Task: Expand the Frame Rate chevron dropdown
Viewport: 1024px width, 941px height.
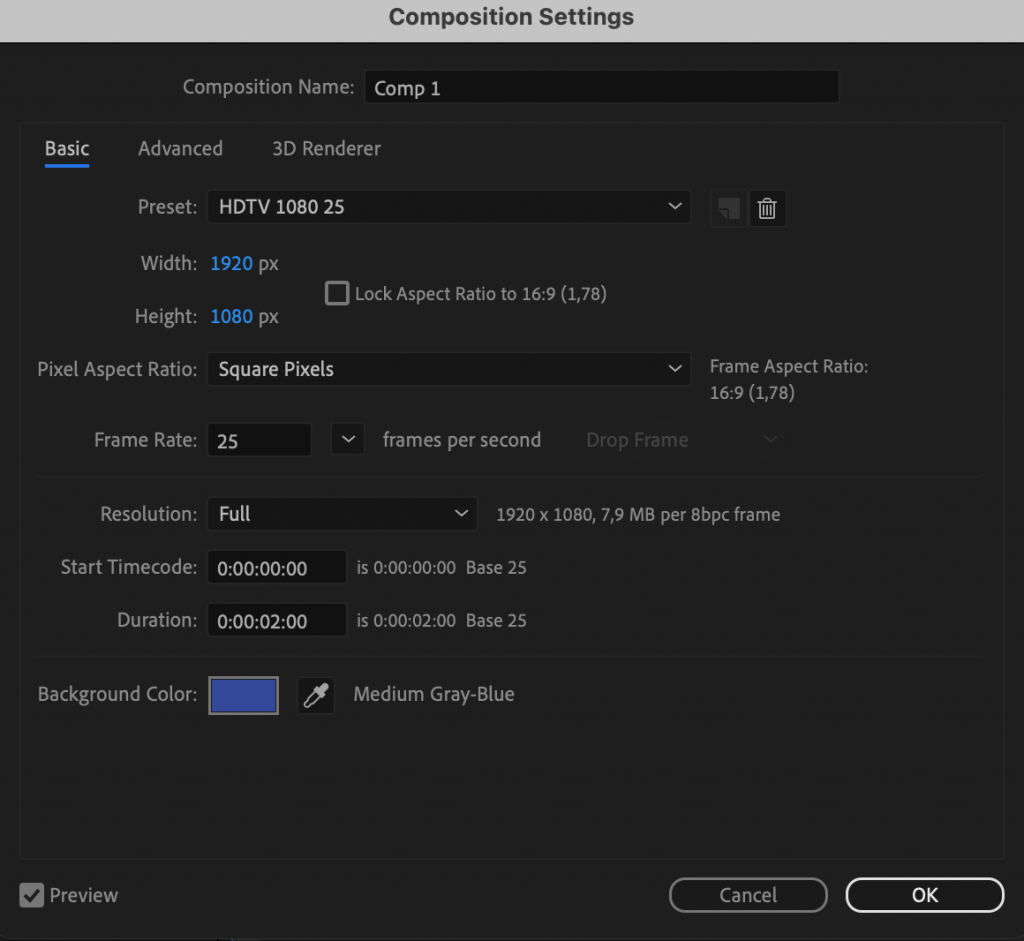Action: [347, 438]
